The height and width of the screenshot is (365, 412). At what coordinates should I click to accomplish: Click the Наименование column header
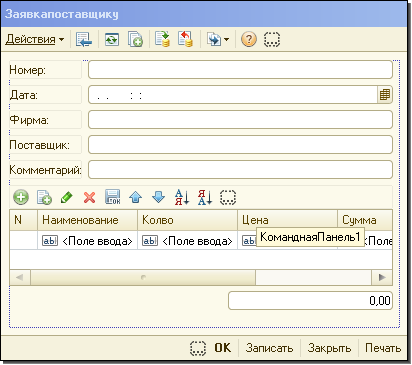click(x=87, y=220)
